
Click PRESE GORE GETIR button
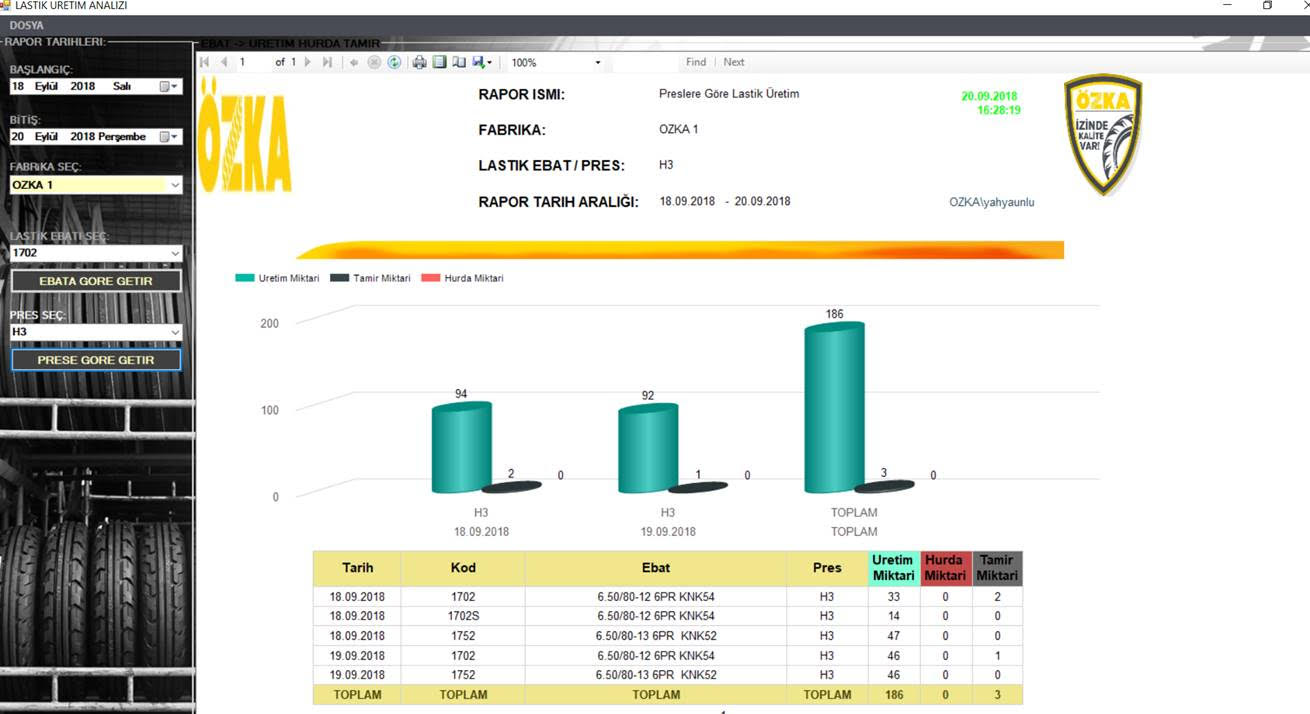pos(96,360)
